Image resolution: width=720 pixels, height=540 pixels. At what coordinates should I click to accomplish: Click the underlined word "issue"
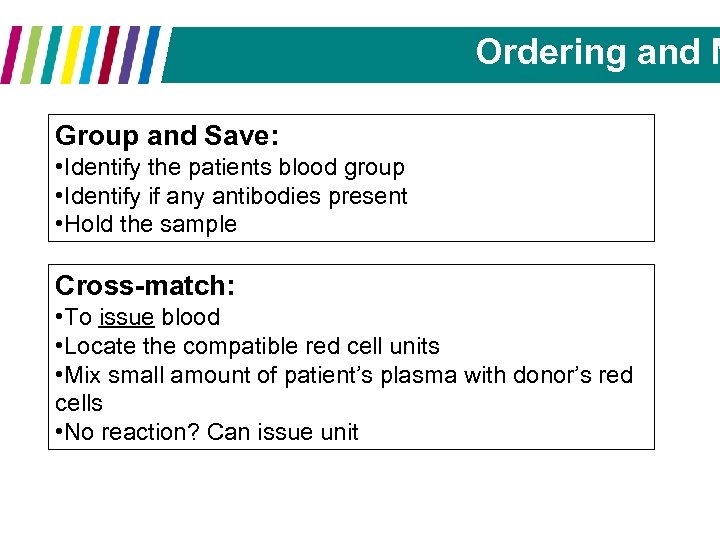click(x=126, y=318)
